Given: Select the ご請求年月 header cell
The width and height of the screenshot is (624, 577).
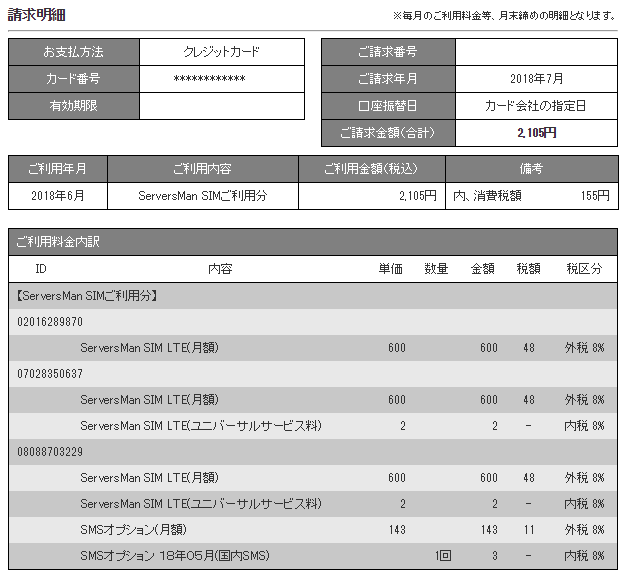Looking at the screenshot, I should [x=388, y=79].
